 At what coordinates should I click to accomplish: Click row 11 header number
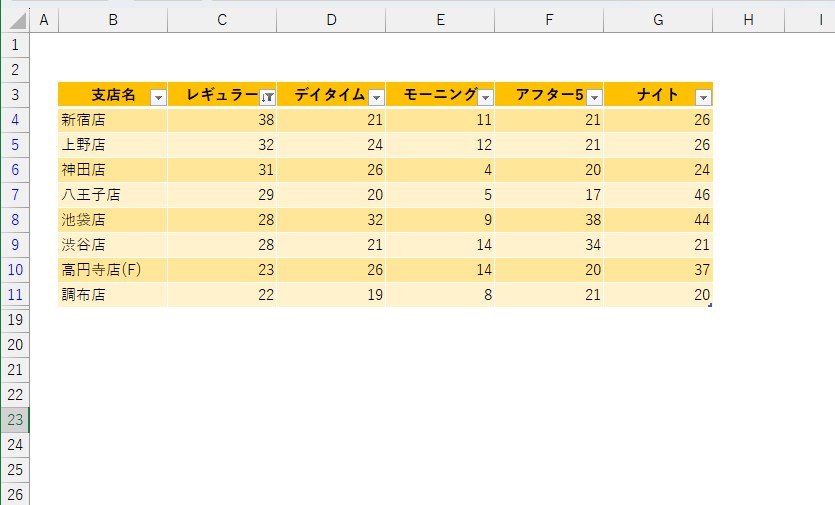(15, 295)
